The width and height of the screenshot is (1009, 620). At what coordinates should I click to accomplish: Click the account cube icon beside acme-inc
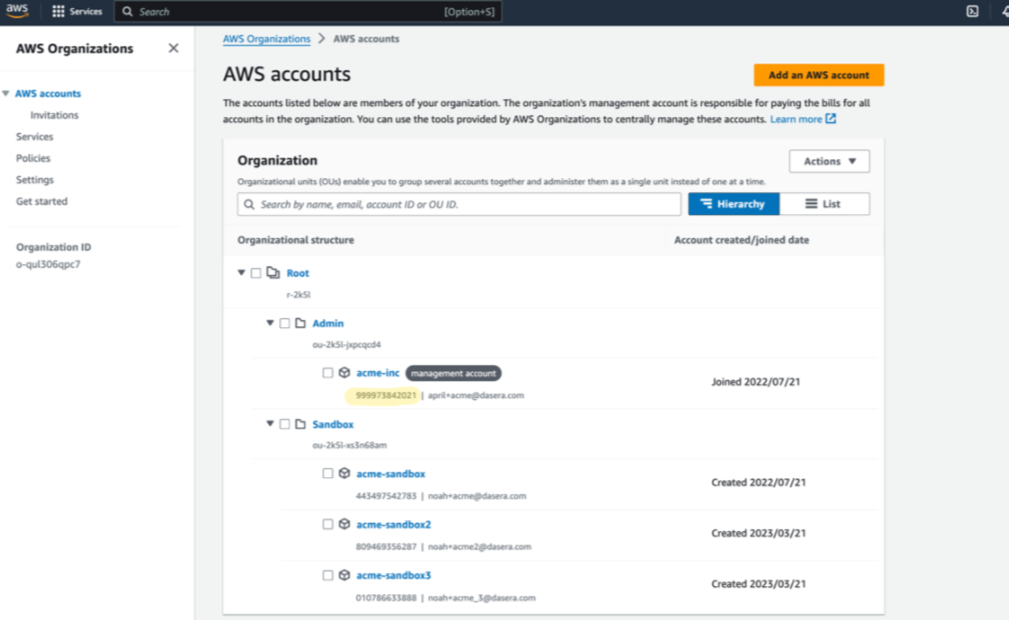pos(344,372)
